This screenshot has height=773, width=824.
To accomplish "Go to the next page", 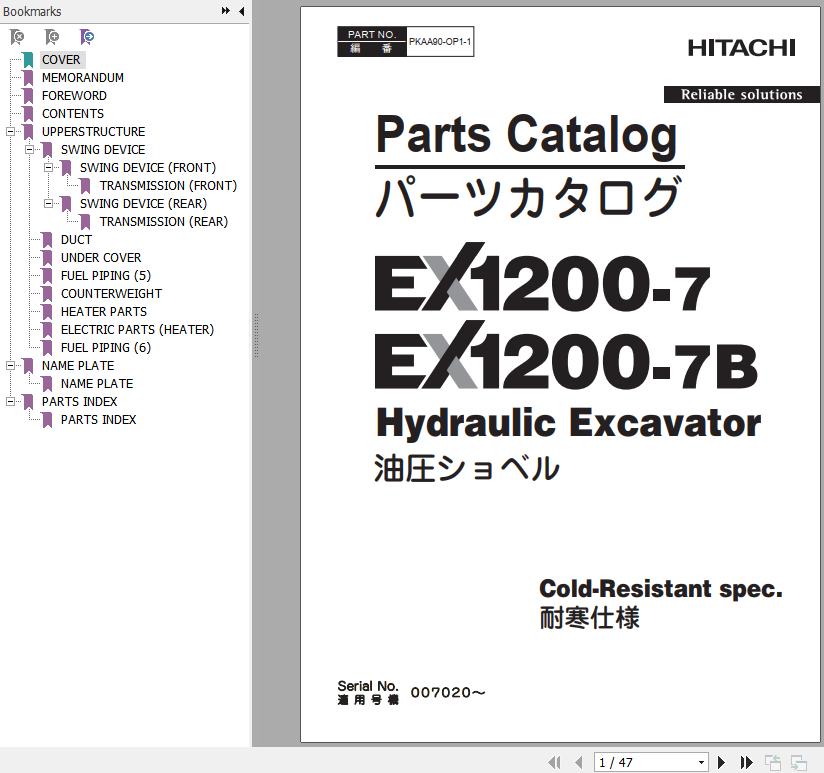I will coord(722,762).
